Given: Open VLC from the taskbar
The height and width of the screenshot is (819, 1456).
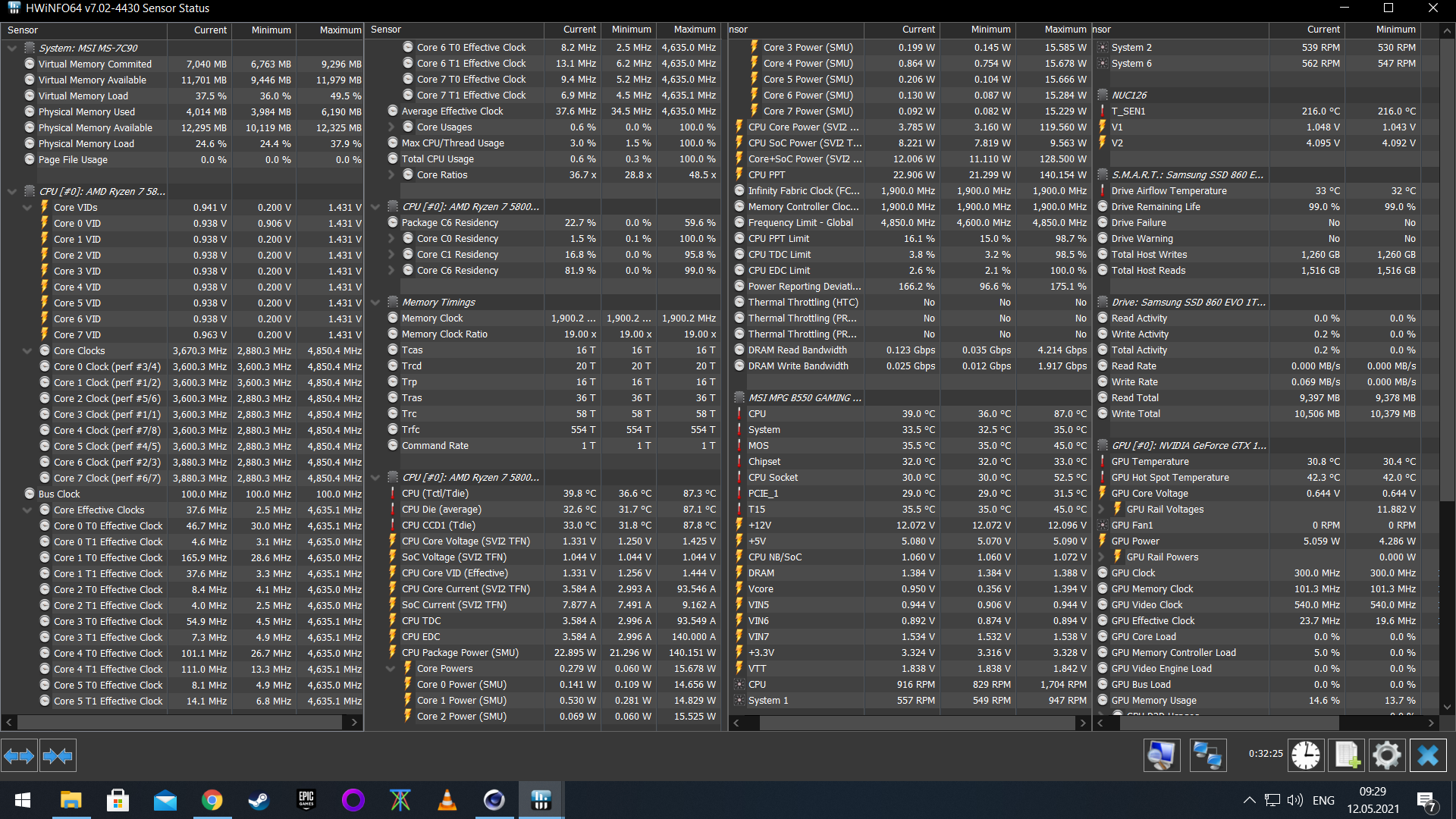Looking at the screenshot, I should click(447, 800).
